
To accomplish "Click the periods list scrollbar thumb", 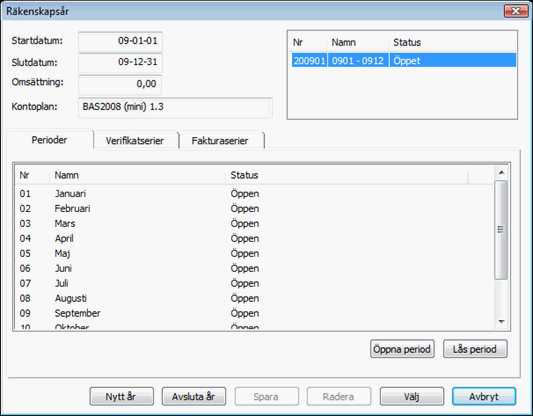I will pos(501,230).
